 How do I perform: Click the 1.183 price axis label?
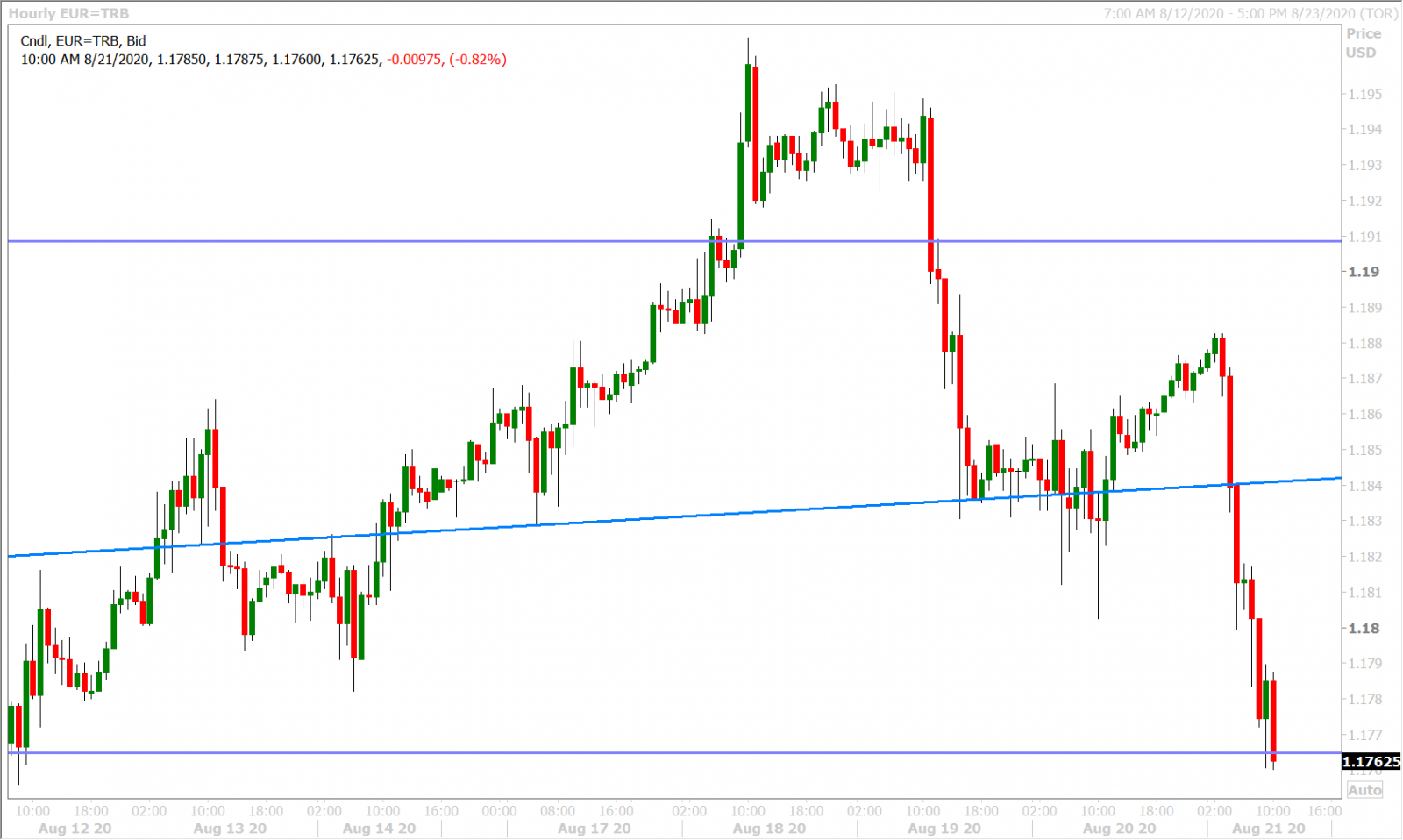point(1365,521)
